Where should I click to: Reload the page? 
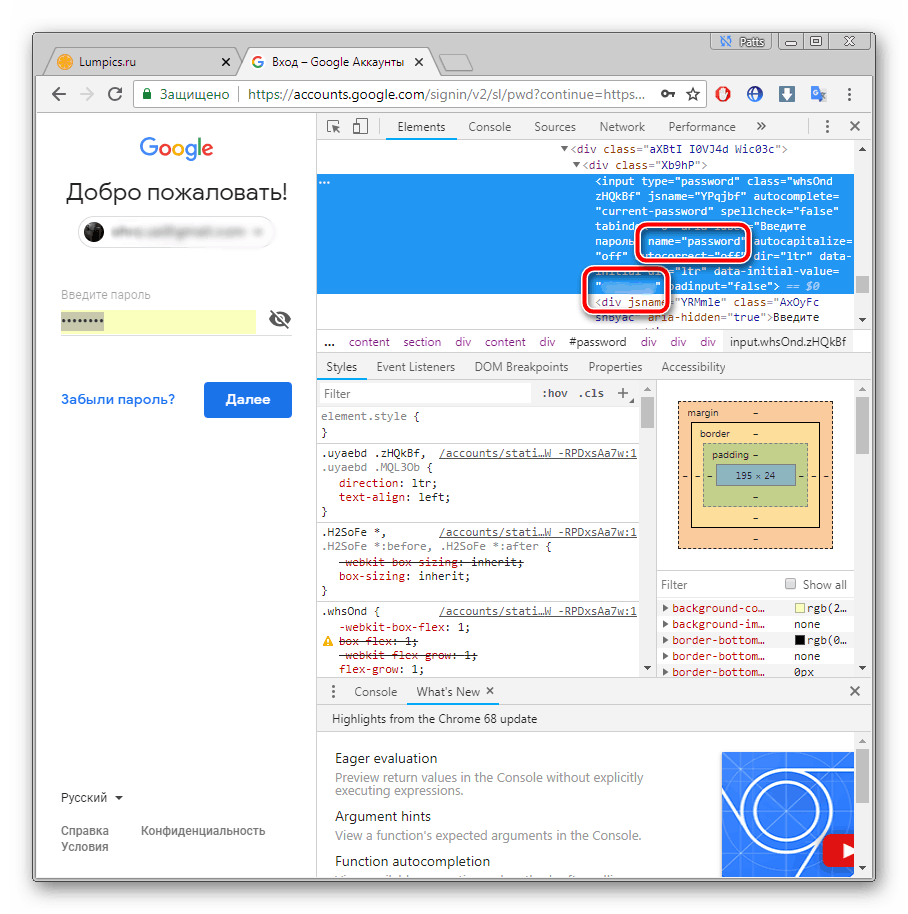(115, 94)
